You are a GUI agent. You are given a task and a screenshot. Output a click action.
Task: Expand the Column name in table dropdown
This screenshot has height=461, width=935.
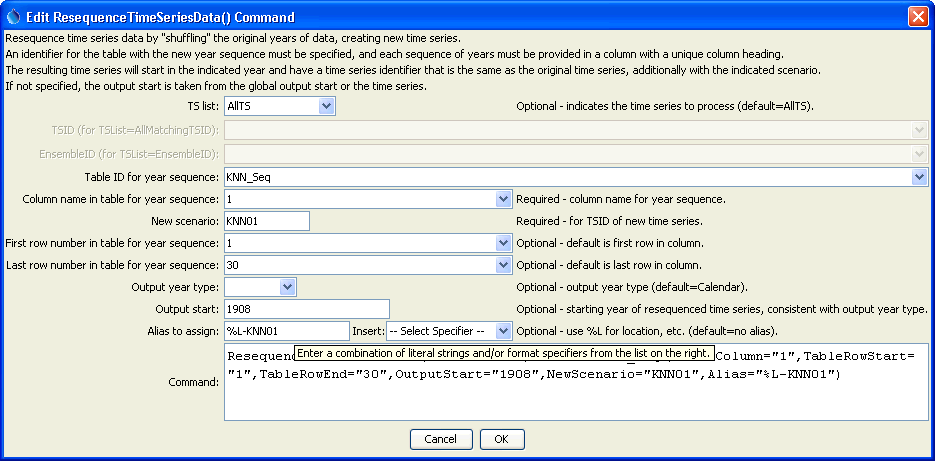point(503,199)
